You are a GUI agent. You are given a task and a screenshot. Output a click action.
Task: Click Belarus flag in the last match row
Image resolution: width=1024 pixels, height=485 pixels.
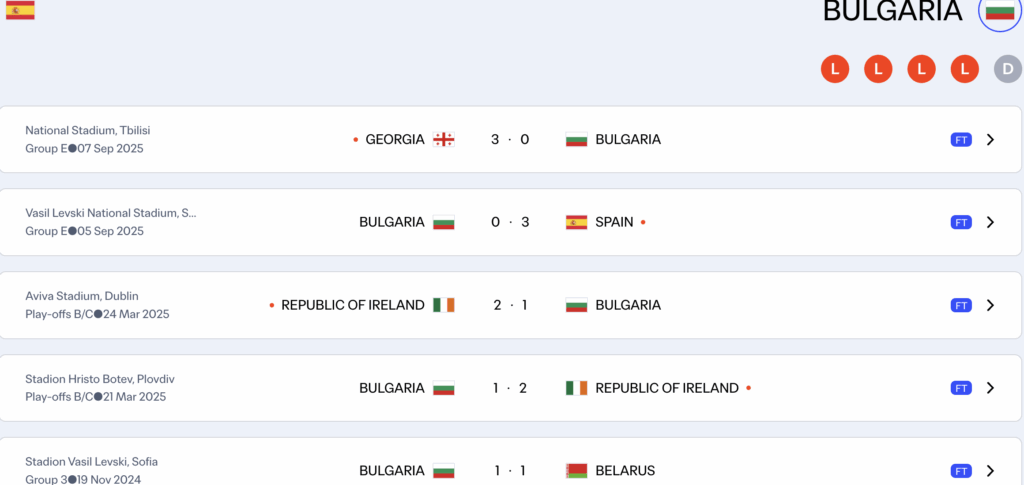click(x=576, y=471)
